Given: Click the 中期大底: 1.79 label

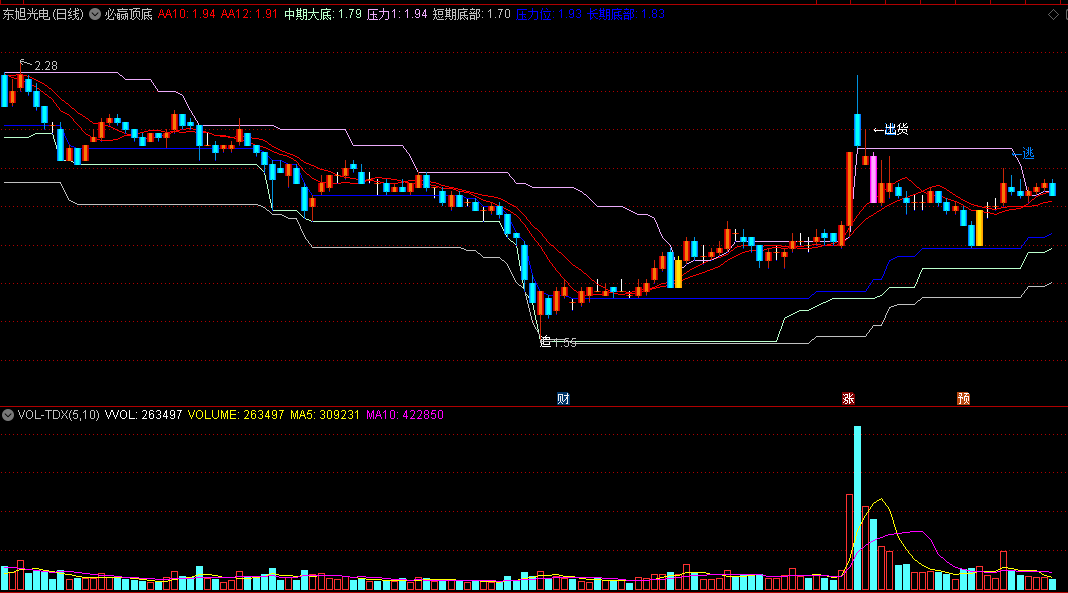Looking at the screenshot, I should click(323, 14).
